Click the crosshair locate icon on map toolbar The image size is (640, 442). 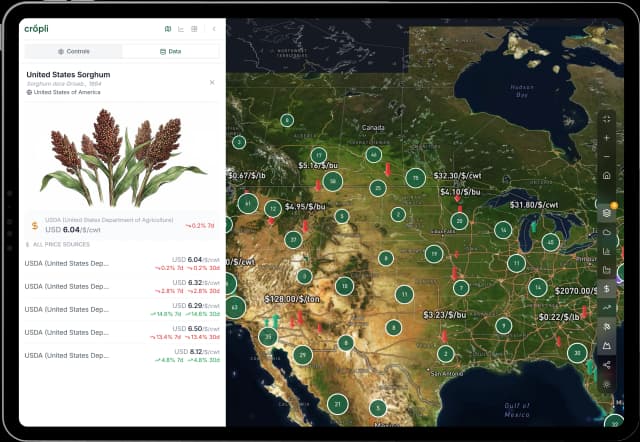tap(607, 119)
